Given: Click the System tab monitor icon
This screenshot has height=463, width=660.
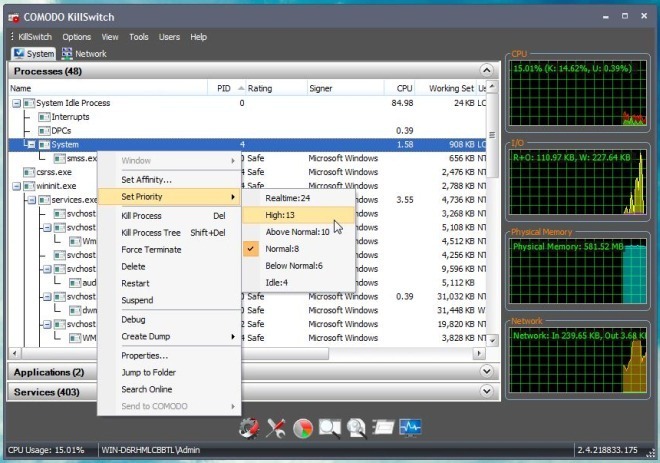Looking at the screenshot, I should tap(19, 53).
